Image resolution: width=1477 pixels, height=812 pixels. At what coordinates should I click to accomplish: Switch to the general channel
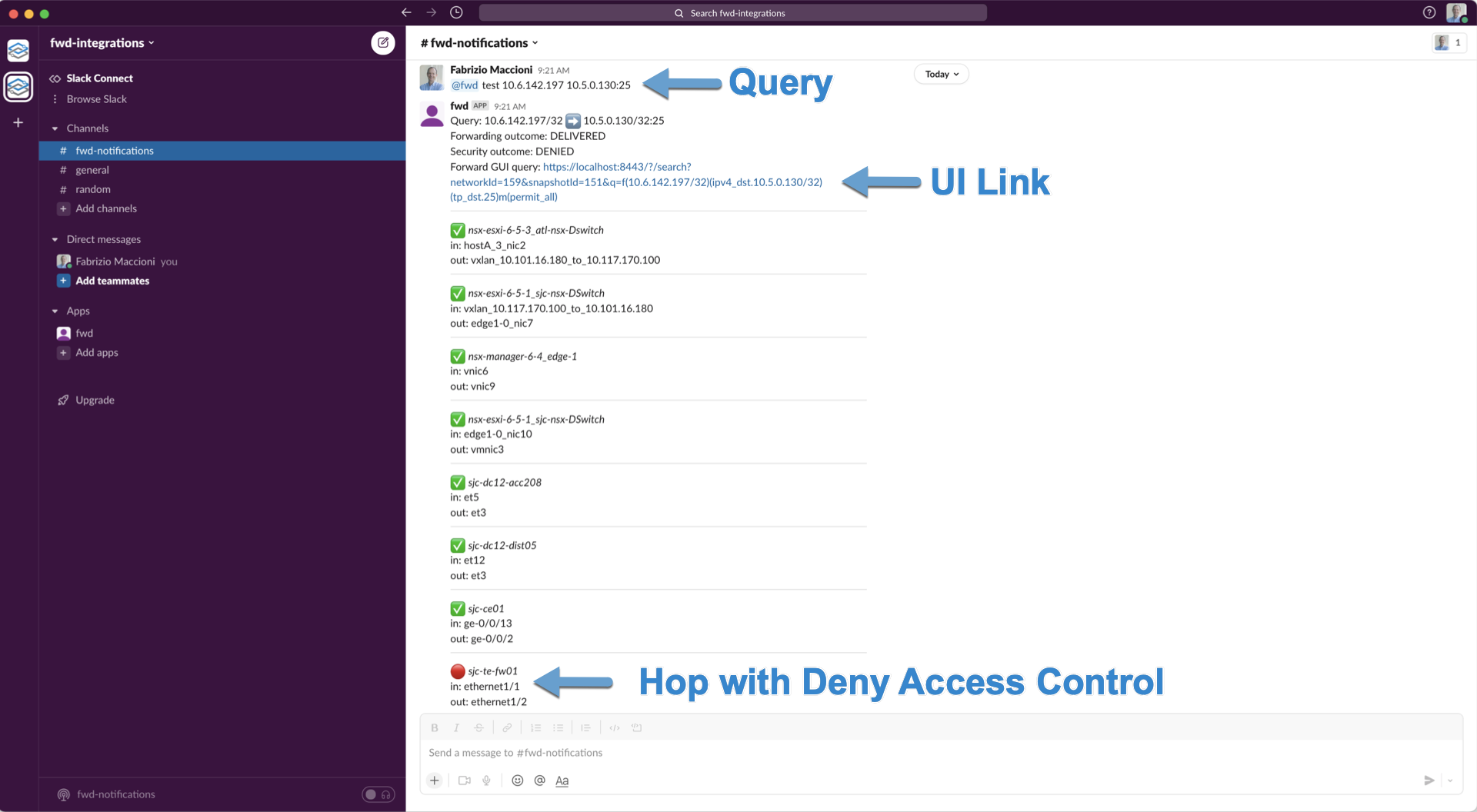pos(91,170)
